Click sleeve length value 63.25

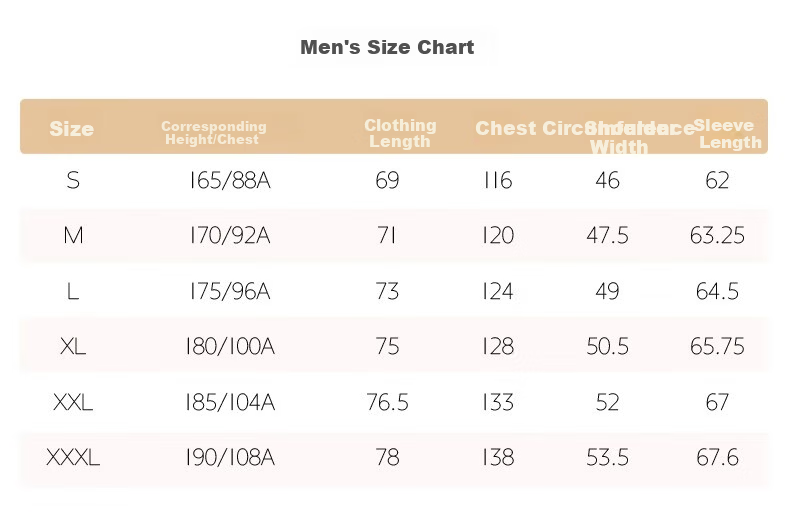717,235
